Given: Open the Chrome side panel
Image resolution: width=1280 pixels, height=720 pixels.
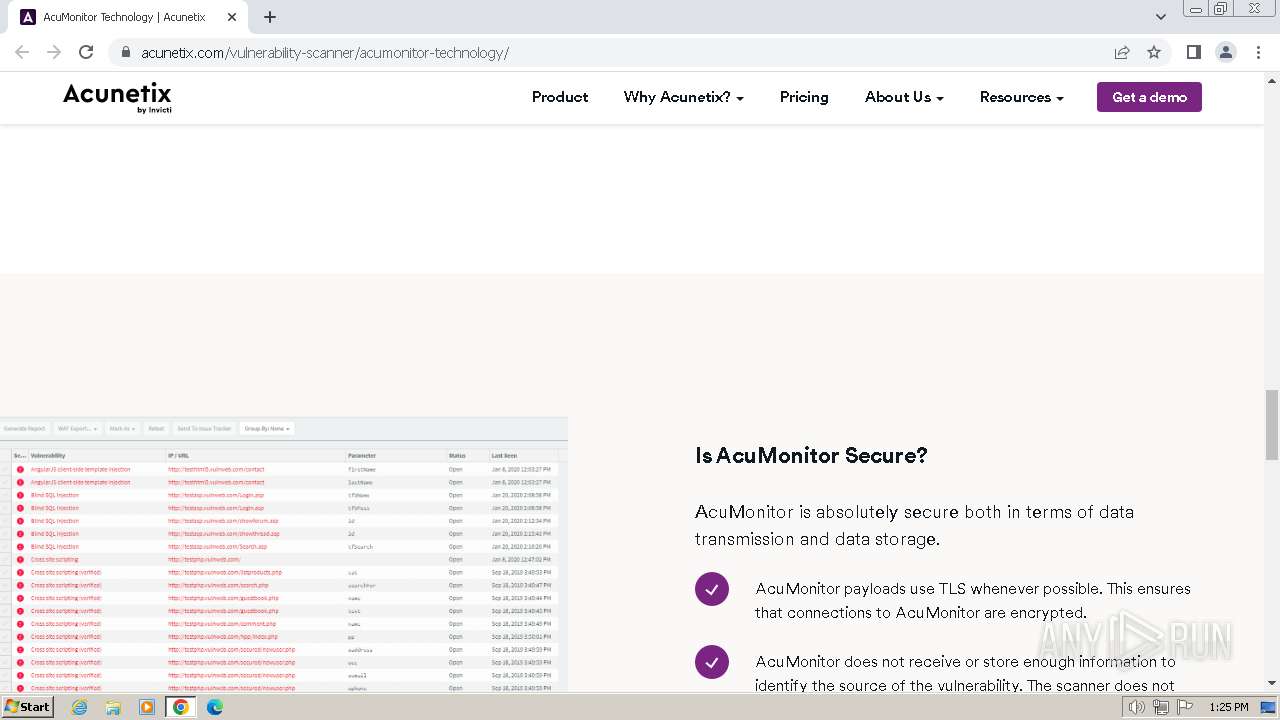Looking at the screenshot, I should tap(1193, 52).
